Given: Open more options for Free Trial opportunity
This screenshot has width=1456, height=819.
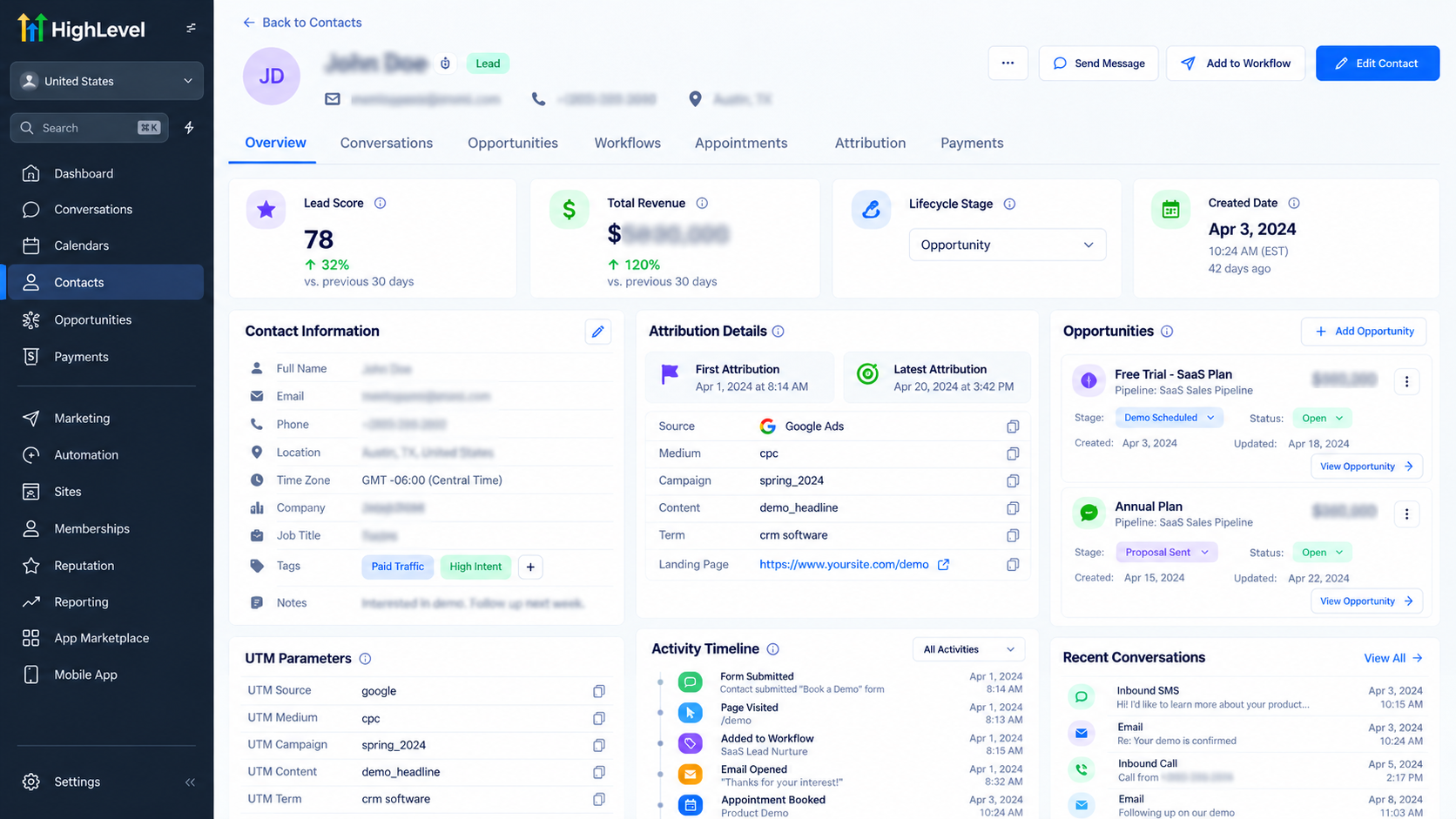Looking at the screenshot, I should (1406, 381).
